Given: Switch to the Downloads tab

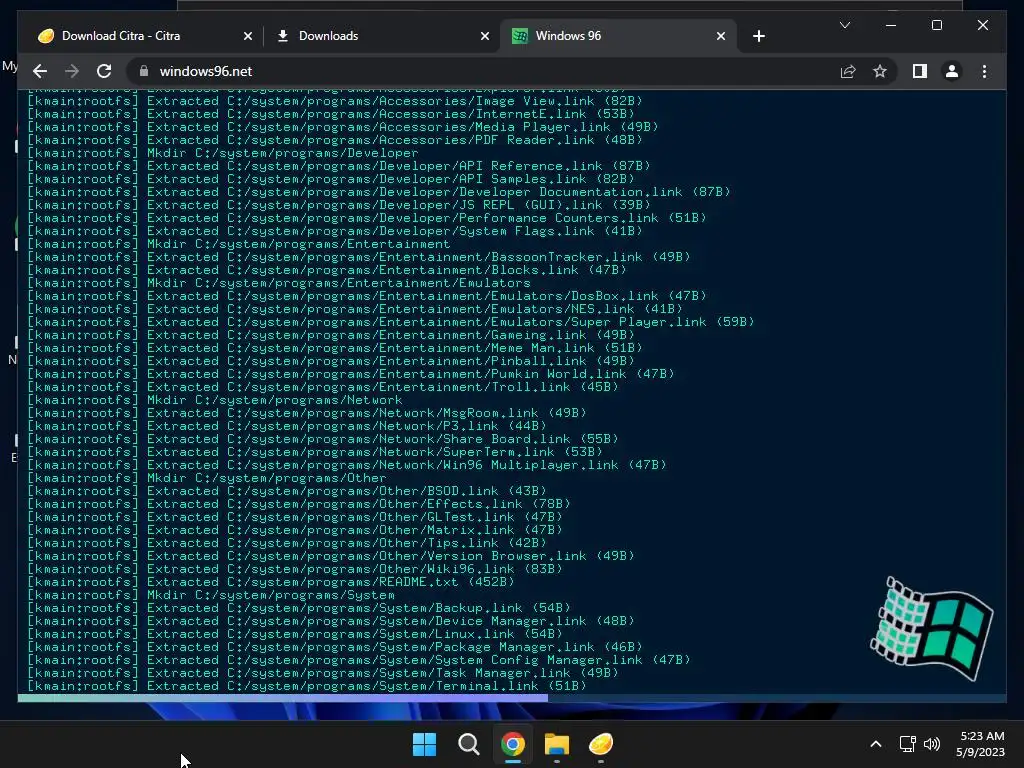Looking at the screenshot, I should pos(381,36).
